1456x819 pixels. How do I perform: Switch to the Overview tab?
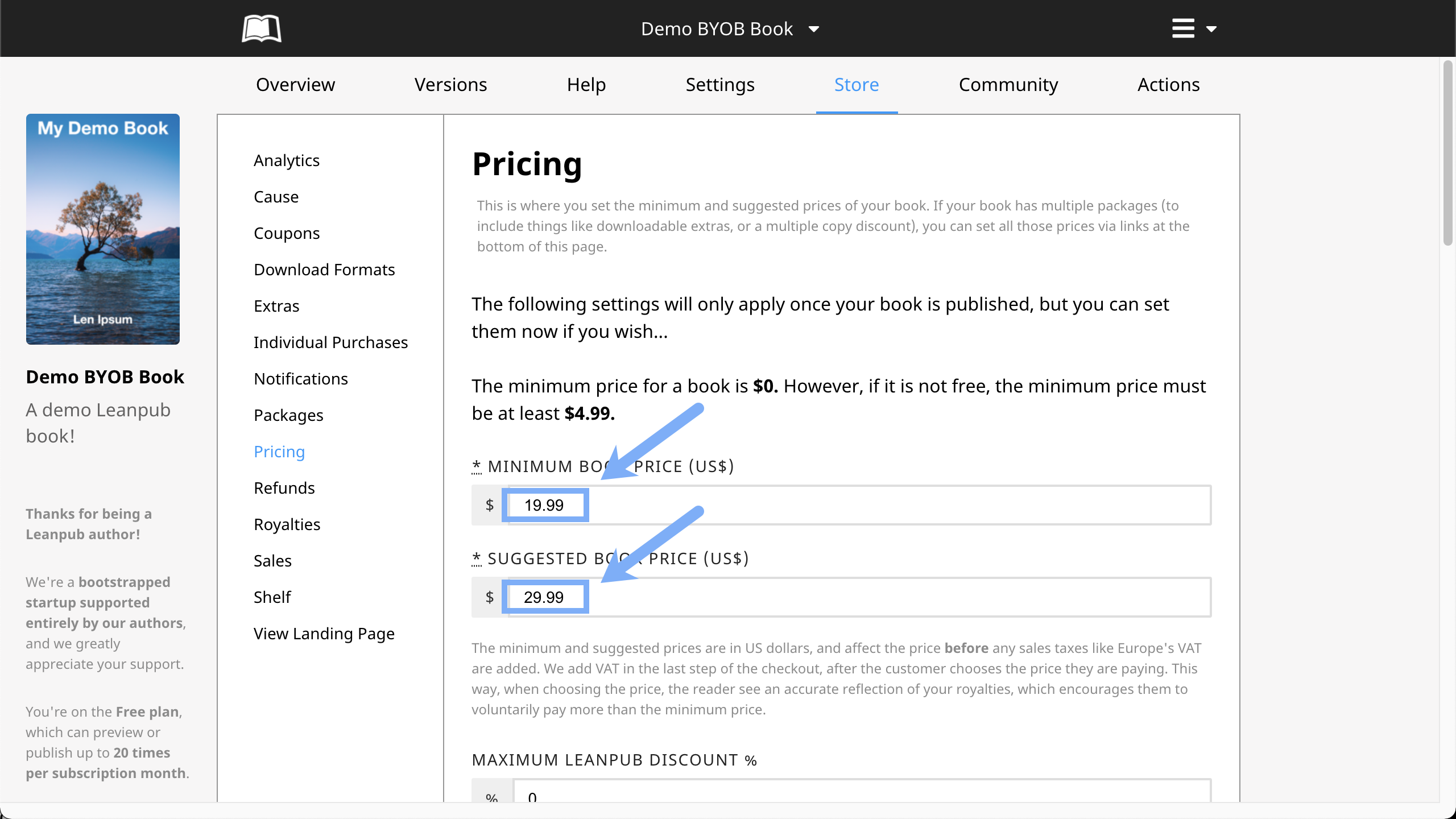point(295,85)
